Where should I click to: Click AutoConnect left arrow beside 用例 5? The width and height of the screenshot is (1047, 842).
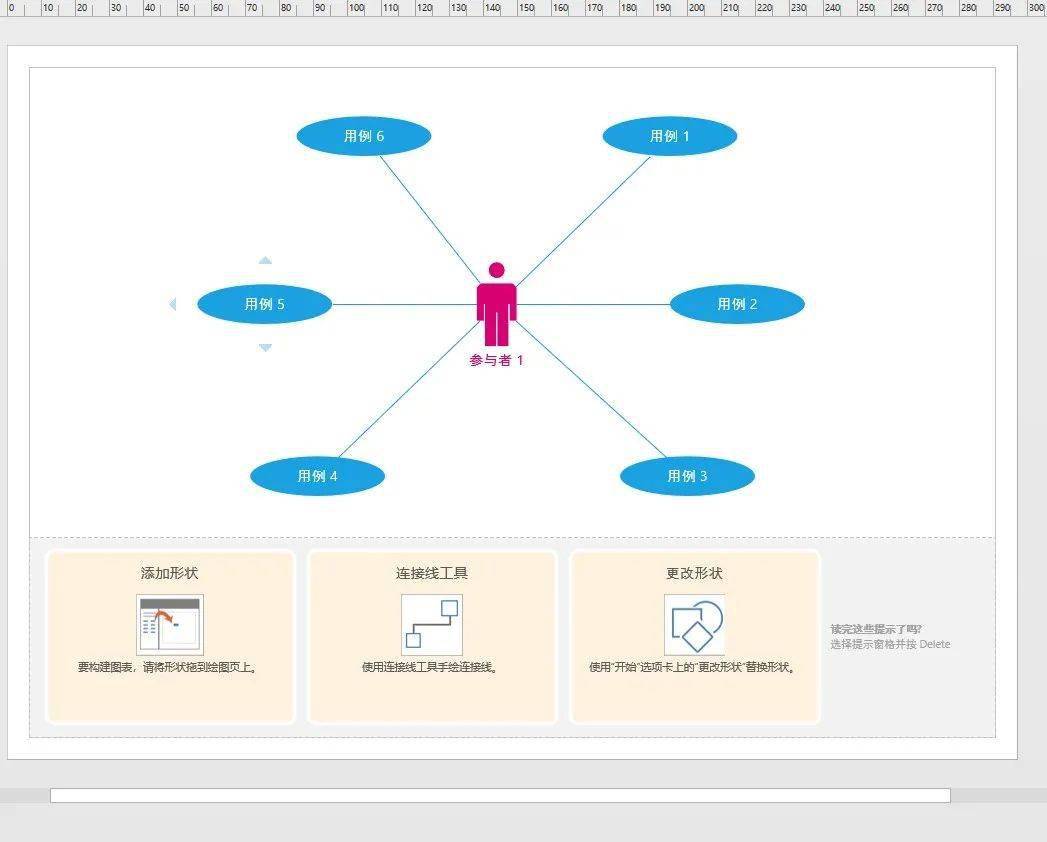coord(173,304)
